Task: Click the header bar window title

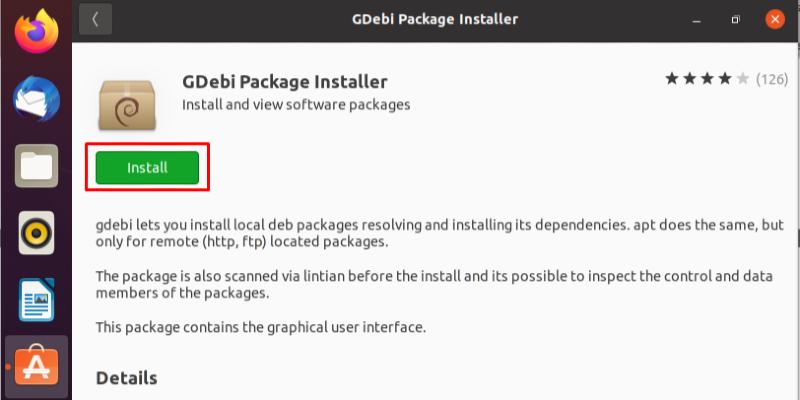Action: (434, 19)
